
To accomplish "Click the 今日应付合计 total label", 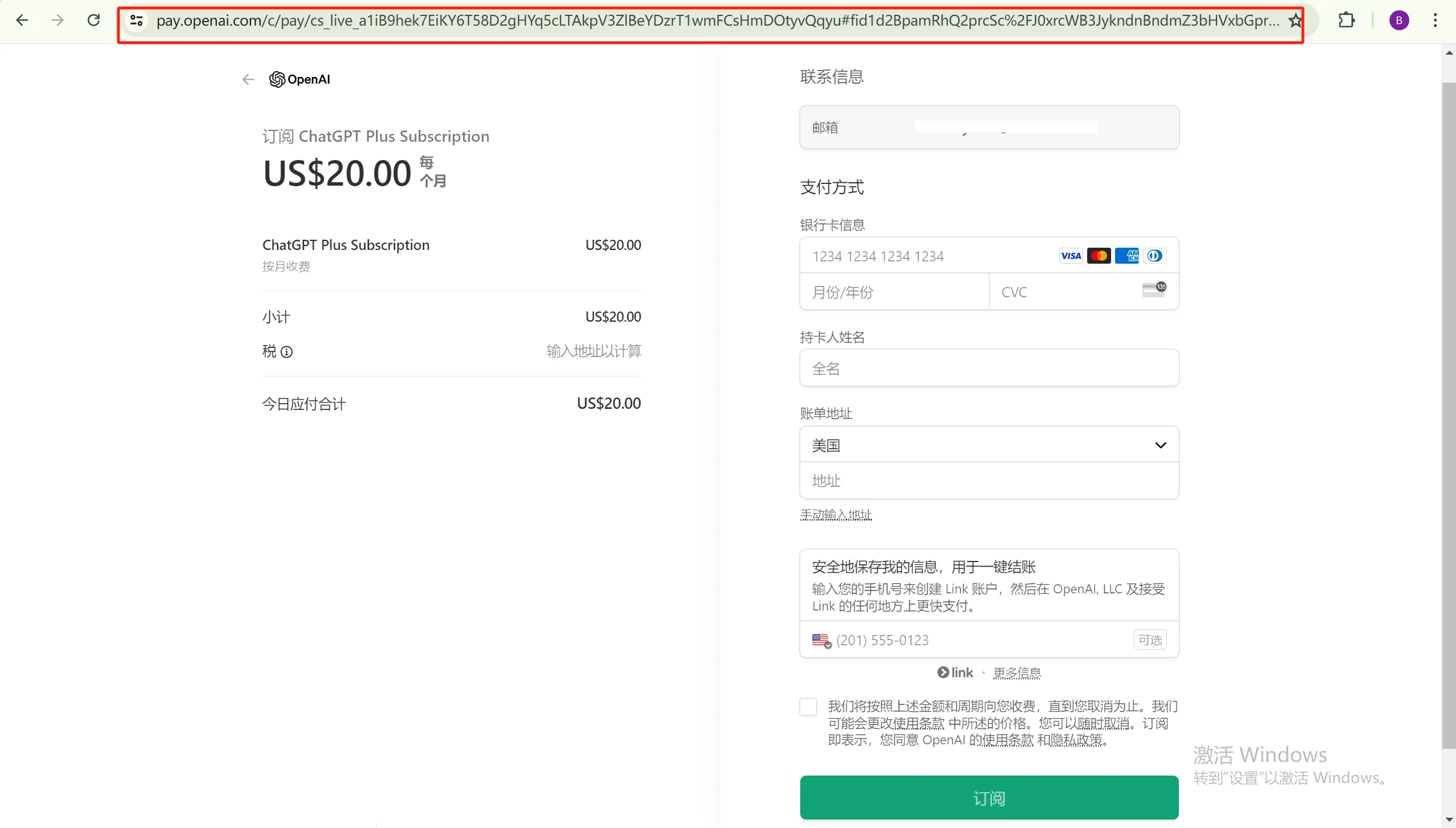I will pos(304,404).
